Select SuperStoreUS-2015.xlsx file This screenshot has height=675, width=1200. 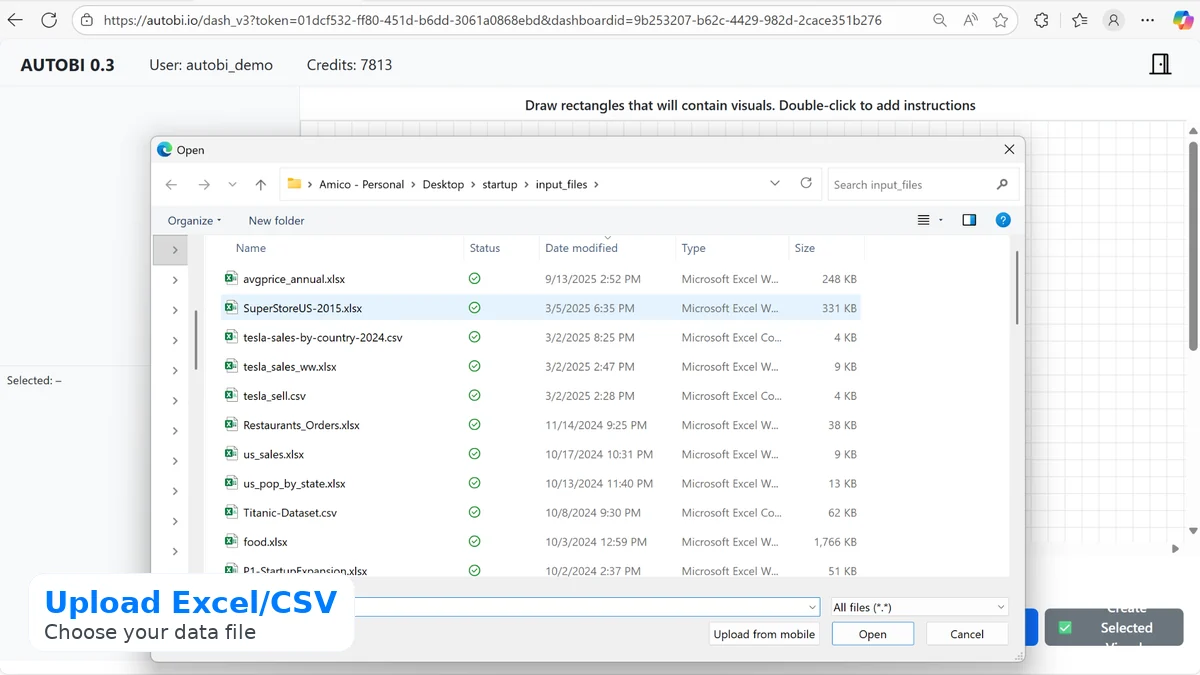click(540, 308)
